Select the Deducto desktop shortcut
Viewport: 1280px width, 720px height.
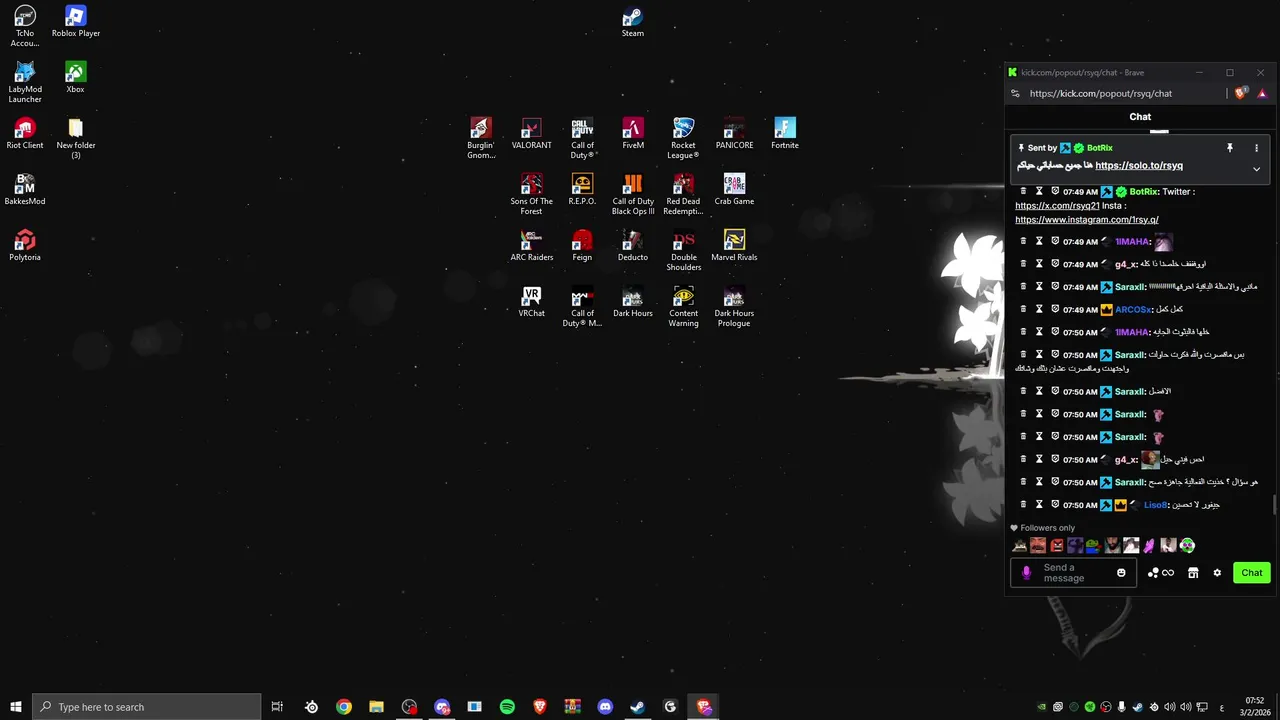[633, 246]
